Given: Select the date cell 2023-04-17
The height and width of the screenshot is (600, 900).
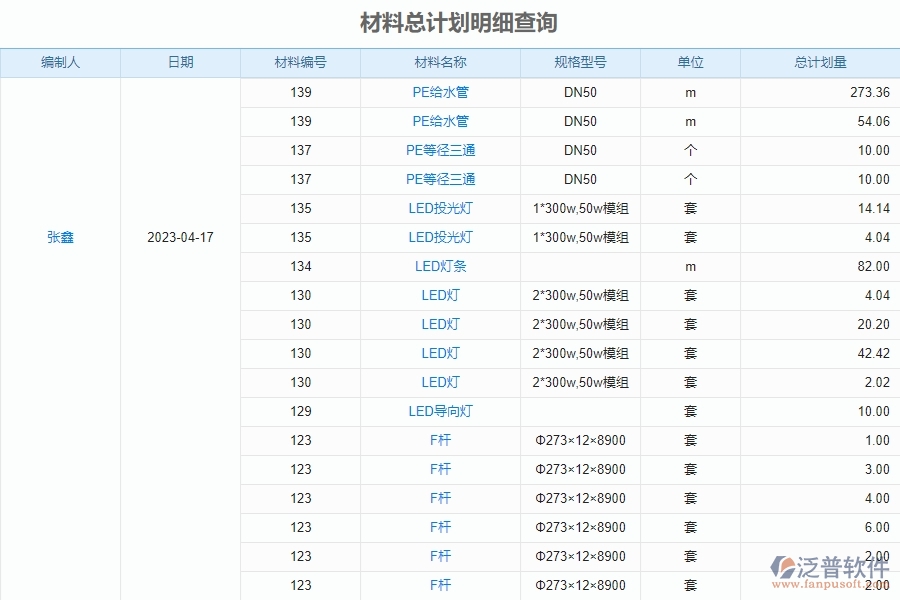Looking at the screenshot, I should [x=180, y=237].
